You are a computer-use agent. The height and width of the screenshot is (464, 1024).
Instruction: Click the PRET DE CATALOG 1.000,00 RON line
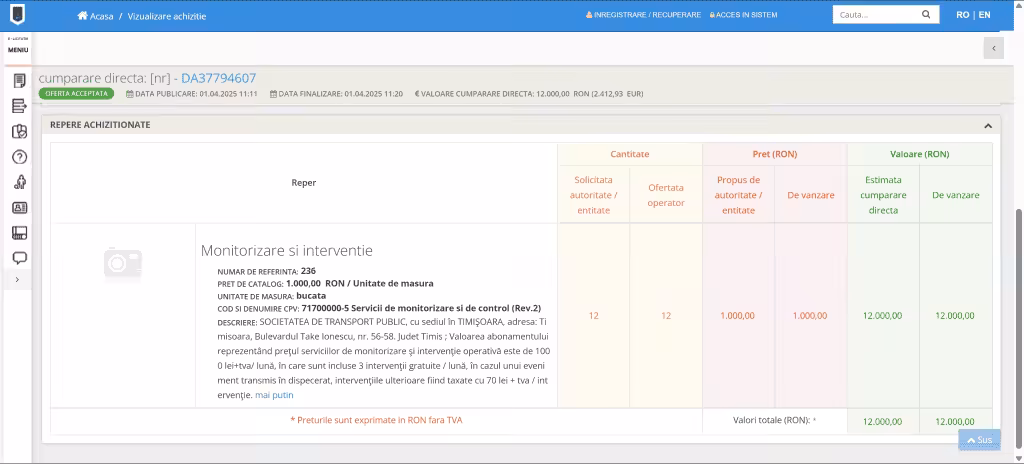pyautogui.click(x=325, y=284)
